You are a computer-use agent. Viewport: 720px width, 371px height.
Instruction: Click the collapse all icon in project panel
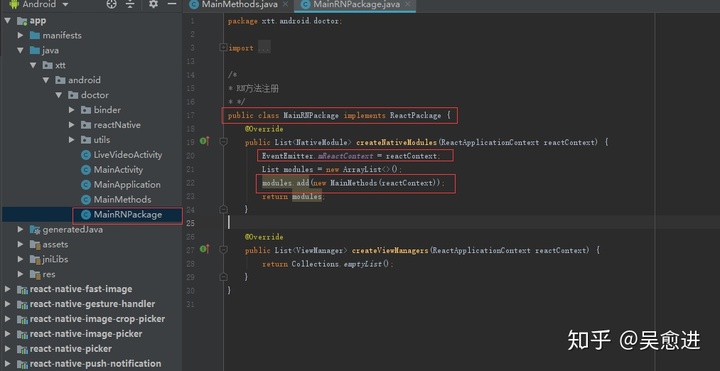pyautogui.click(x=130, y=5)
